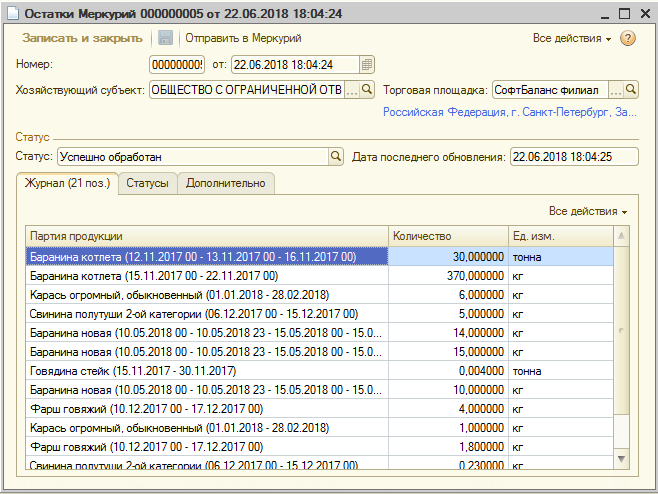Focus Дата последнего обновления field

pos(574,157)
